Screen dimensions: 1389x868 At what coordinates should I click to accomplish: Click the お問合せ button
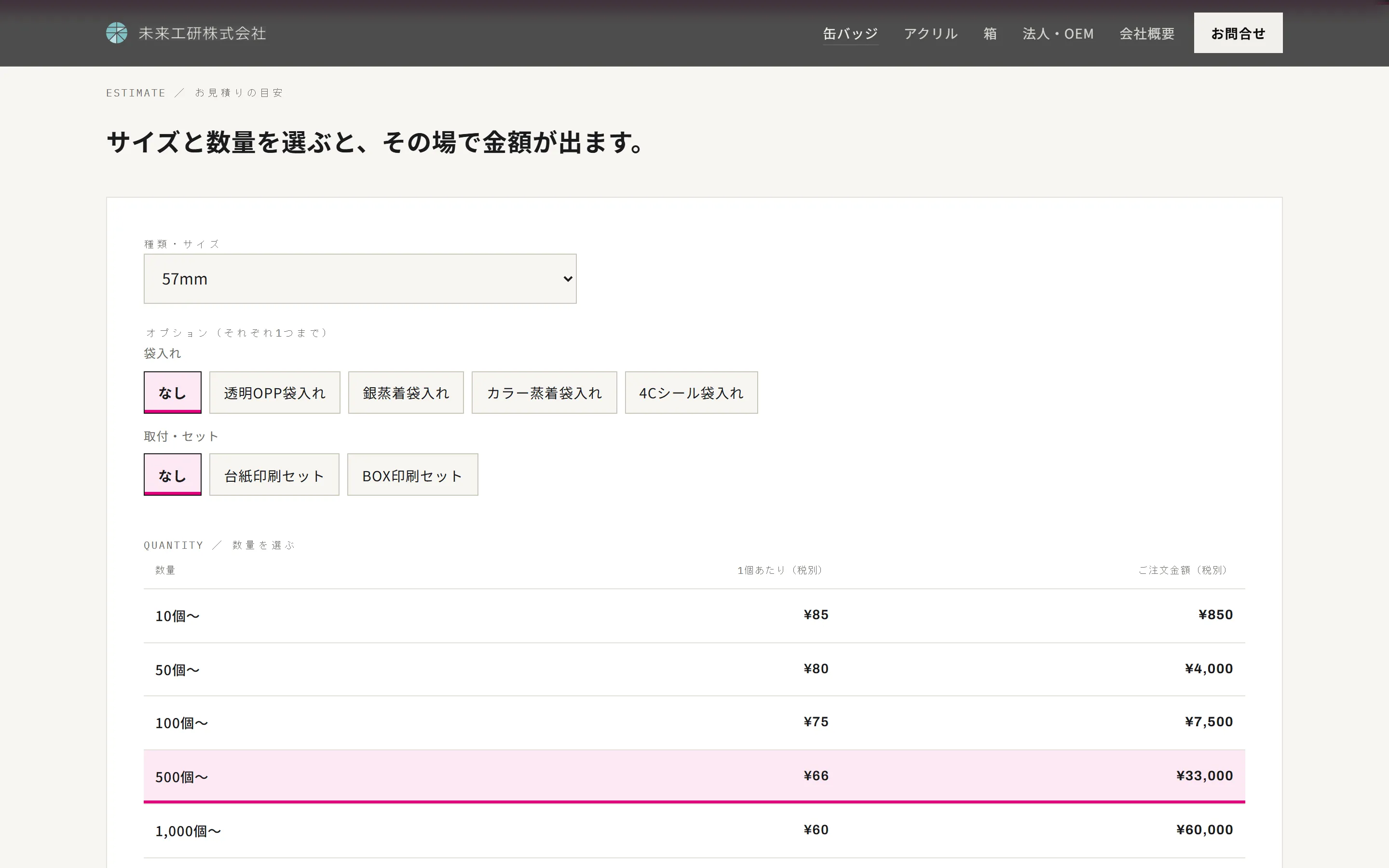1238,33
